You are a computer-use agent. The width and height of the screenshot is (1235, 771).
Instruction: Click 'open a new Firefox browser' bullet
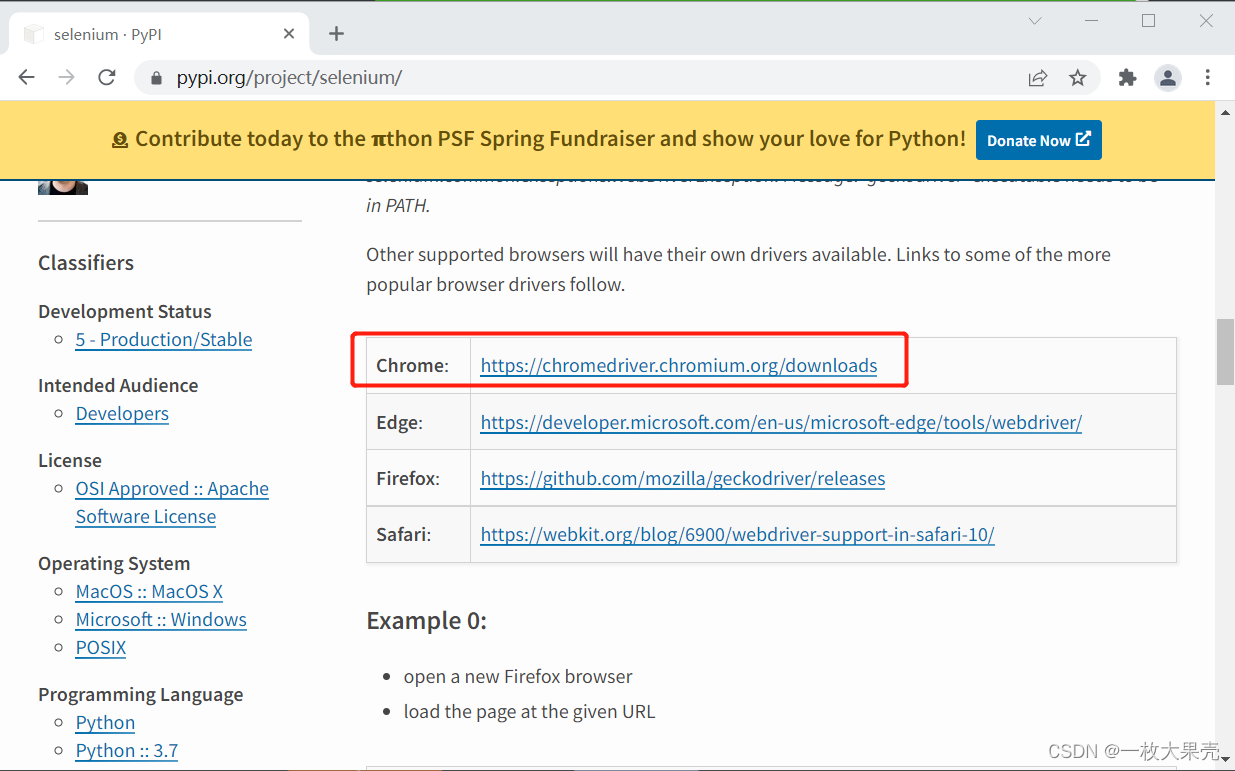518,677
